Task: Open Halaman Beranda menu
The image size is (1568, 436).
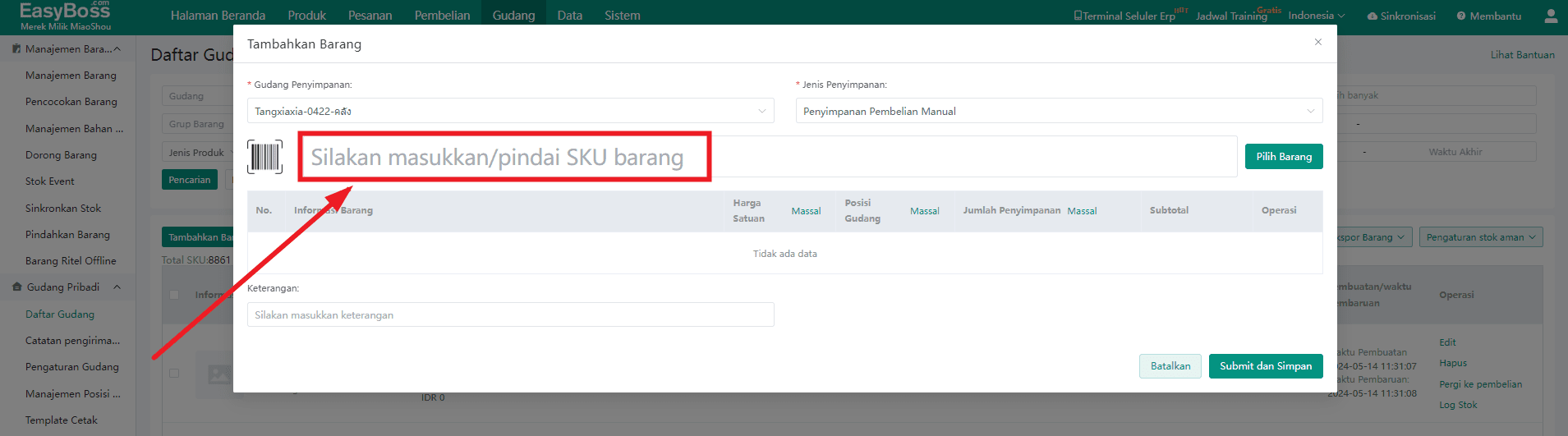Action: point(218,16)
